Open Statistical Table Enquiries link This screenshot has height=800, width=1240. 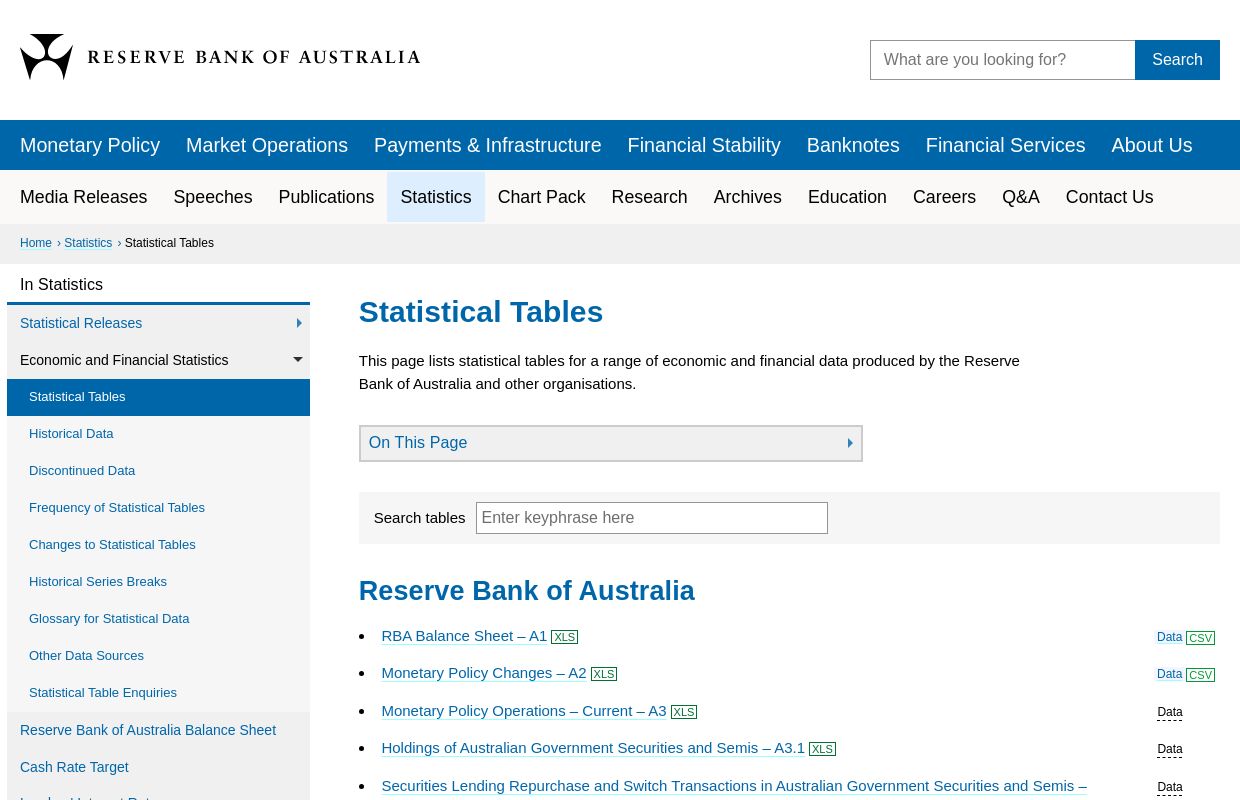[x=103, y=693]
